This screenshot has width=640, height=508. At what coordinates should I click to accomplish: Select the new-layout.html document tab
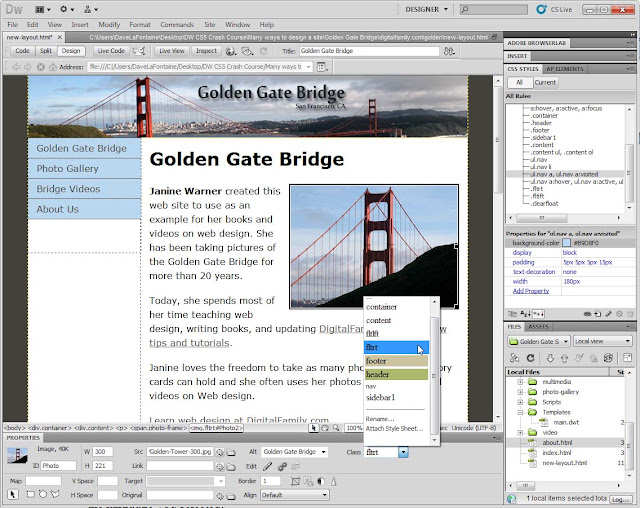tap(29, 37)
